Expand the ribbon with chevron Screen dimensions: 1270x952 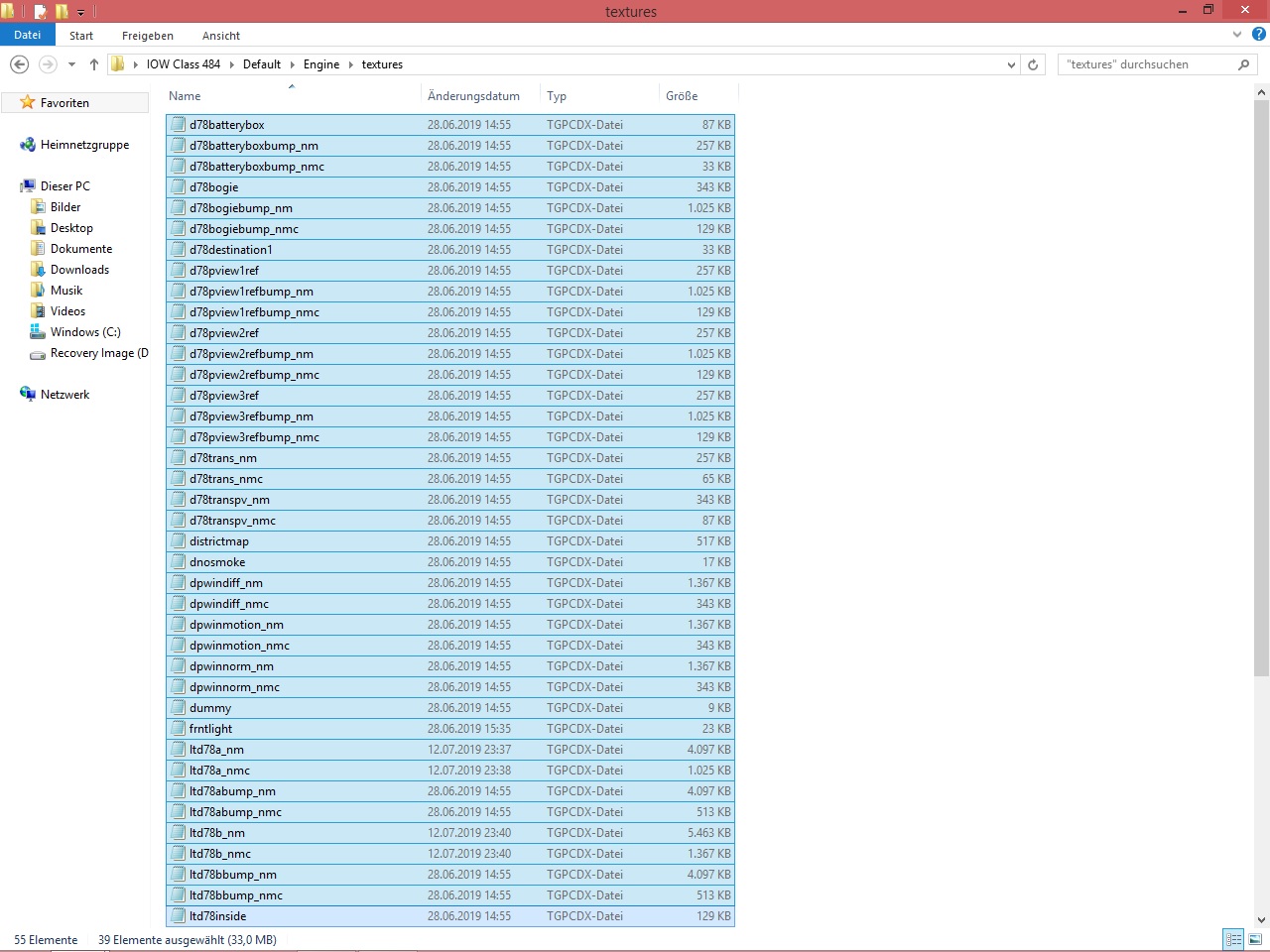1237,35
